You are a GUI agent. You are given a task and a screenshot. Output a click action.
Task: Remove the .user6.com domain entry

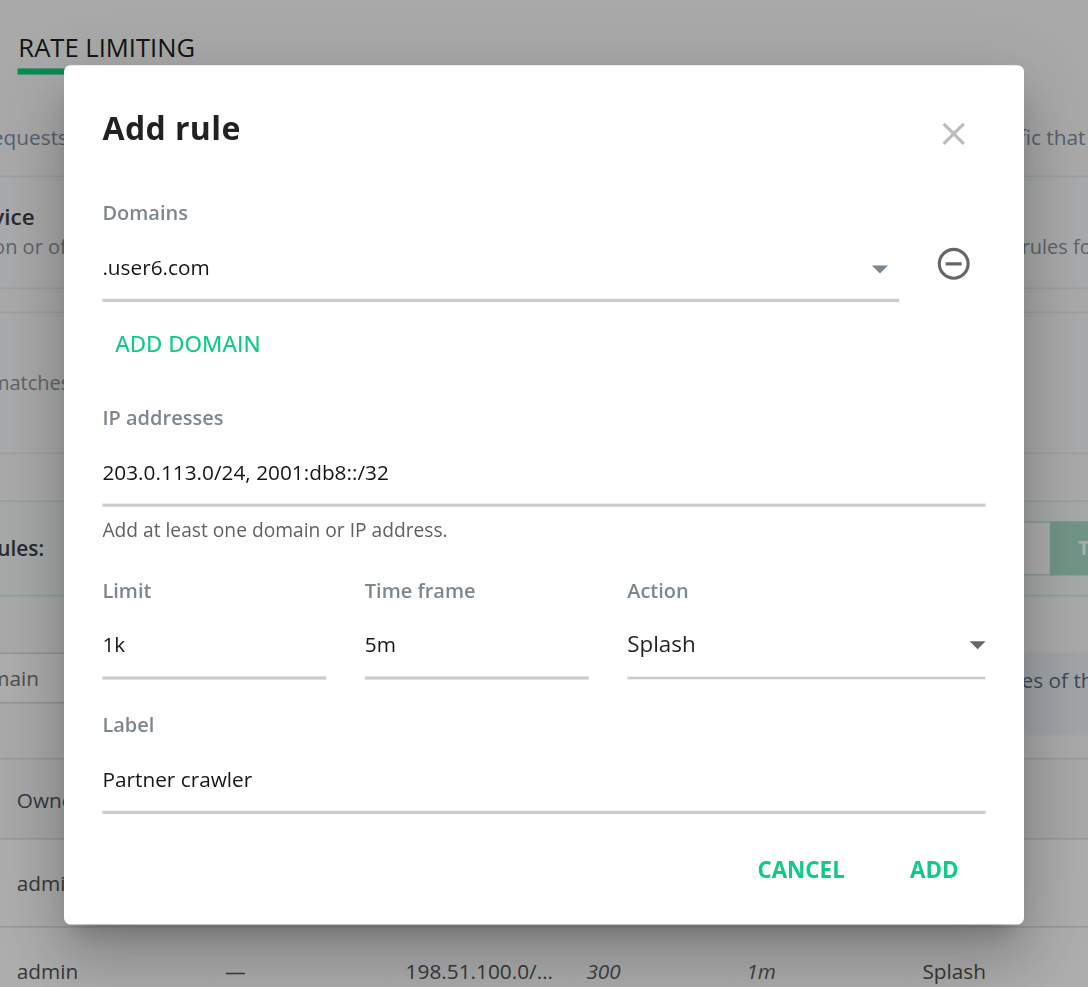953,264
